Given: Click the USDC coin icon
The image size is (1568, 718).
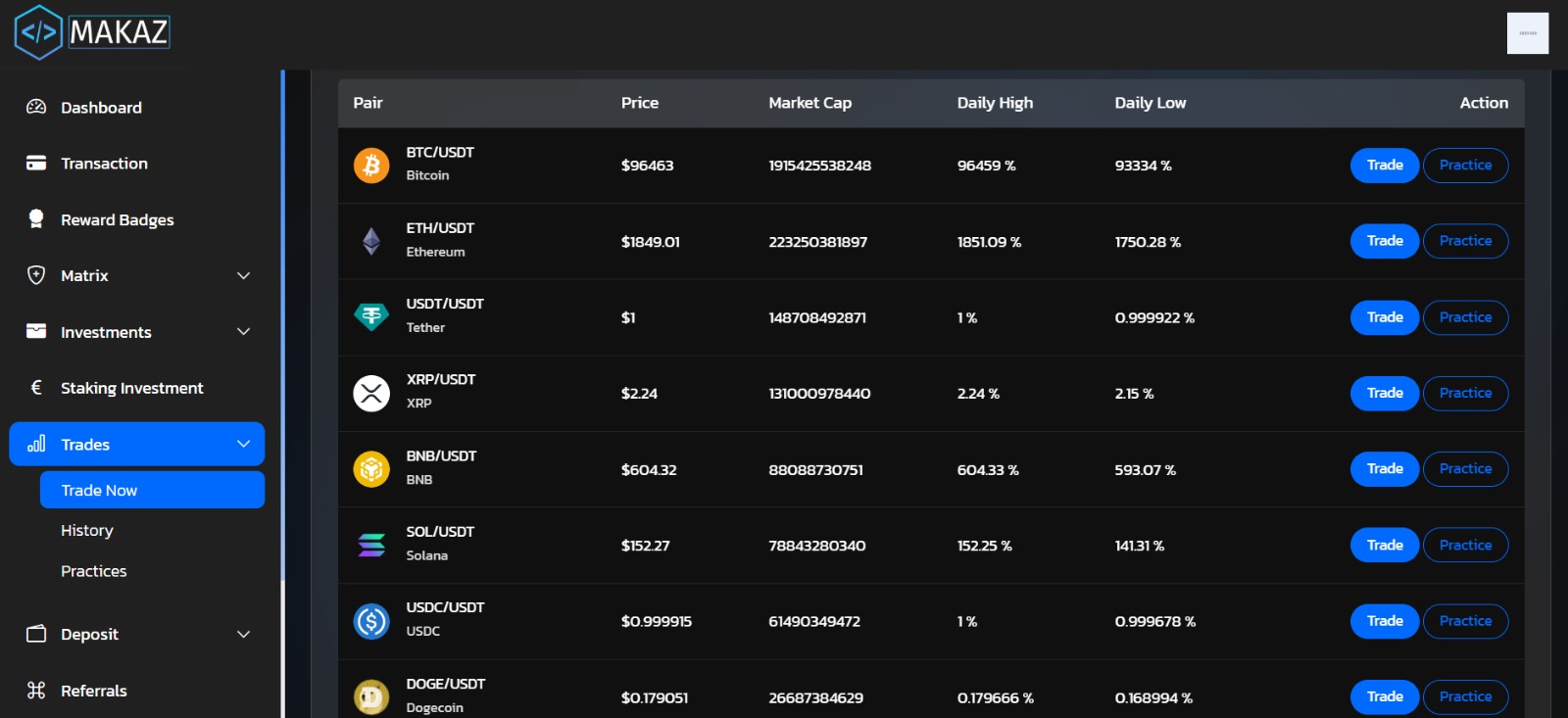Looking at the screenshot, I should click(x=371, y=621).
